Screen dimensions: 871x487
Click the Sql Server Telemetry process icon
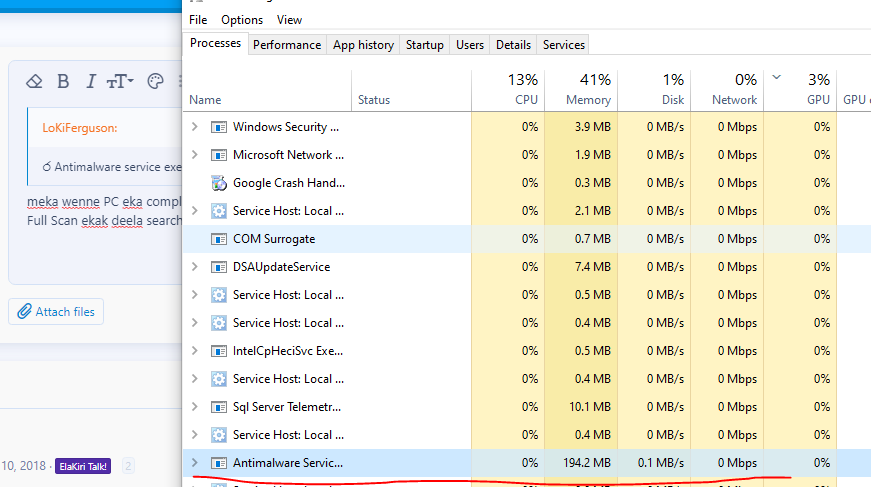[x=219, y=407]
